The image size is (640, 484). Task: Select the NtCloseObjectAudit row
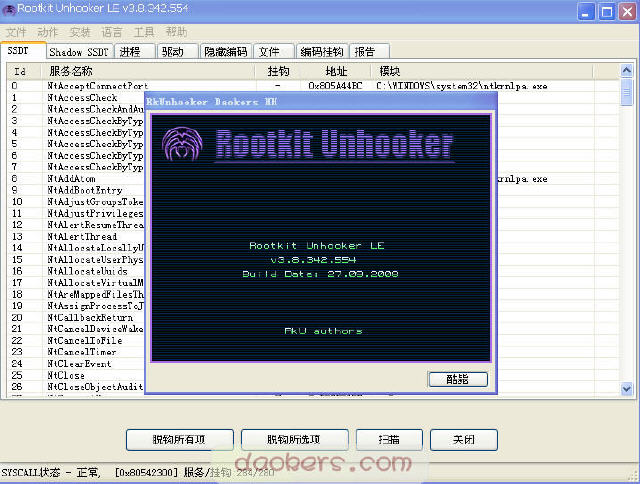[76, 387]
